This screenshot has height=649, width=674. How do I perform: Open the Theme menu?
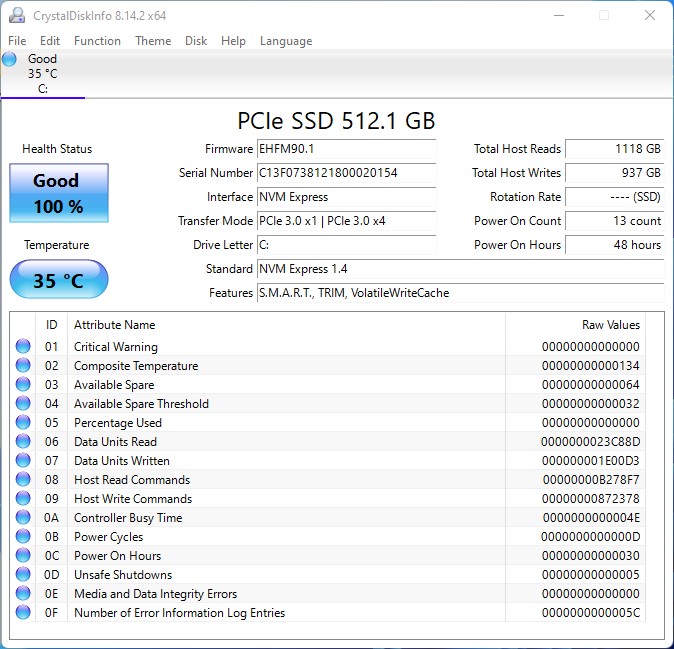tap(153, 41)
